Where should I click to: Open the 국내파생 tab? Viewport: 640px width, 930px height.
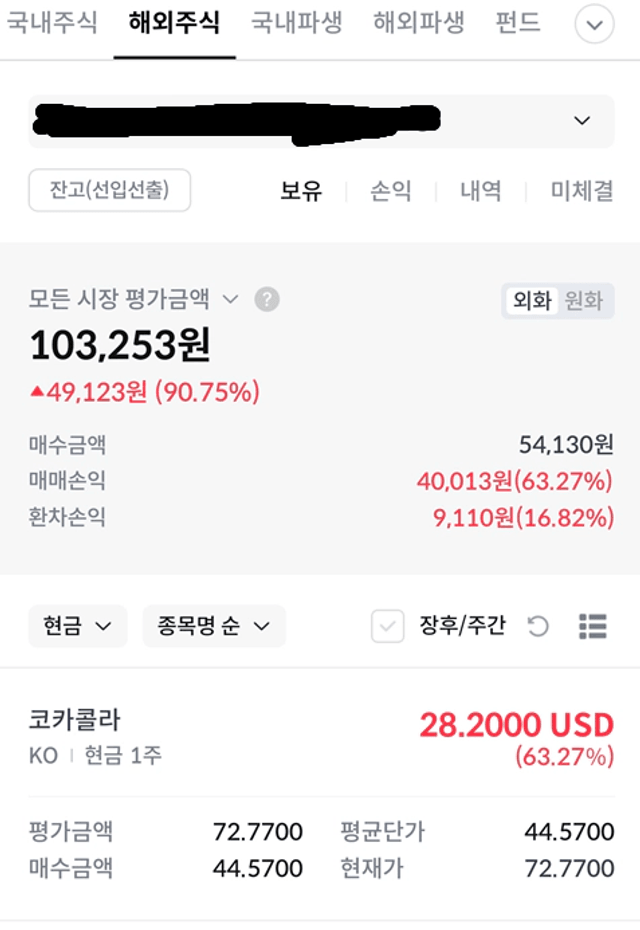click(297, 24)
